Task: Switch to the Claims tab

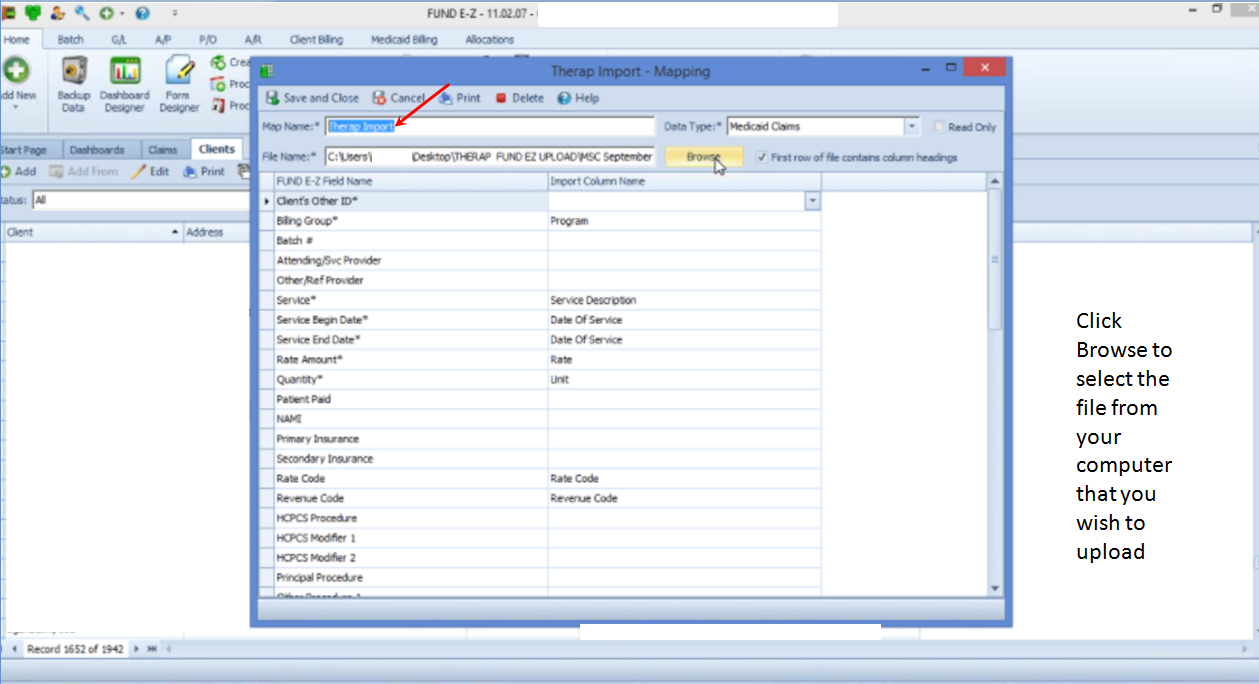Action: click(x=163, y=150)
